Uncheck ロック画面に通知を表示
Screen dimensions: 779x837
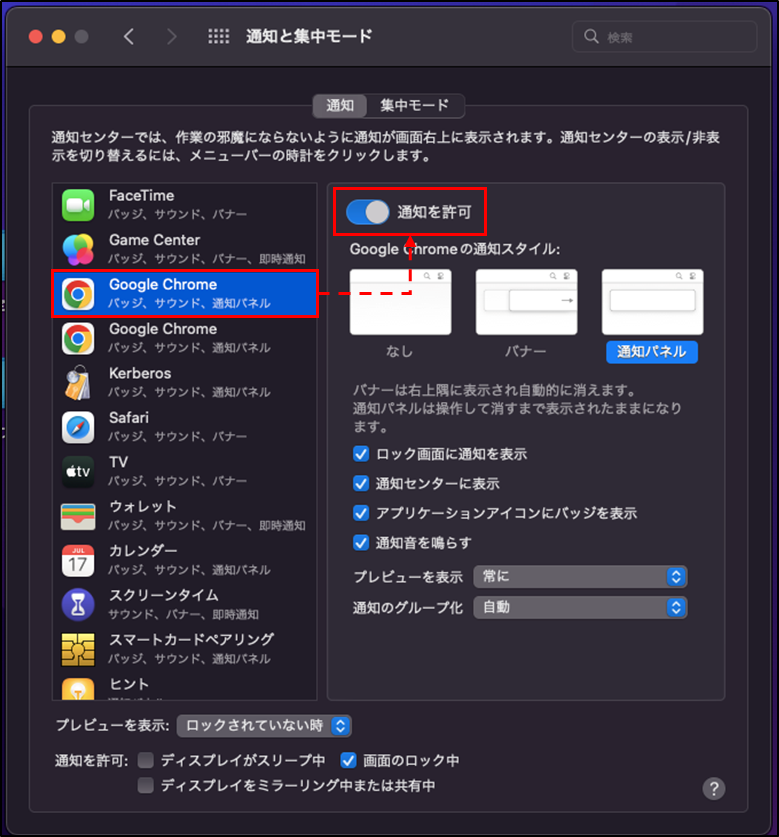tap(361, 454)
